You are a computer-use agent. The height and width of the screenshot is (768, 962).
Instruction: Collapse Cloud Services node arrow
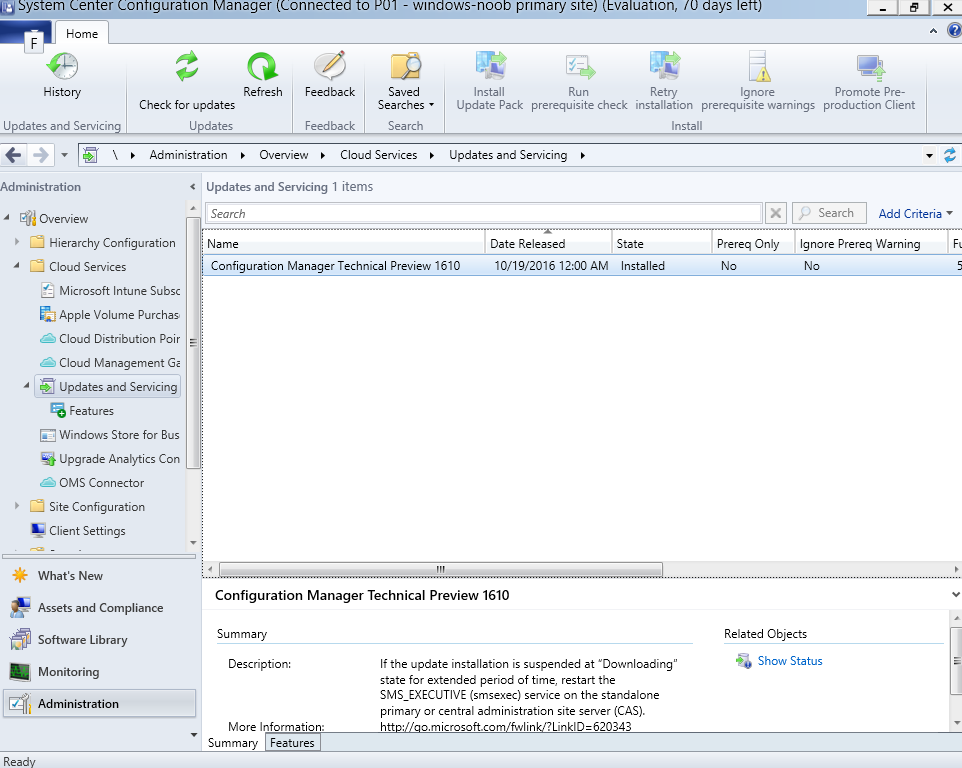click(17, 266)
